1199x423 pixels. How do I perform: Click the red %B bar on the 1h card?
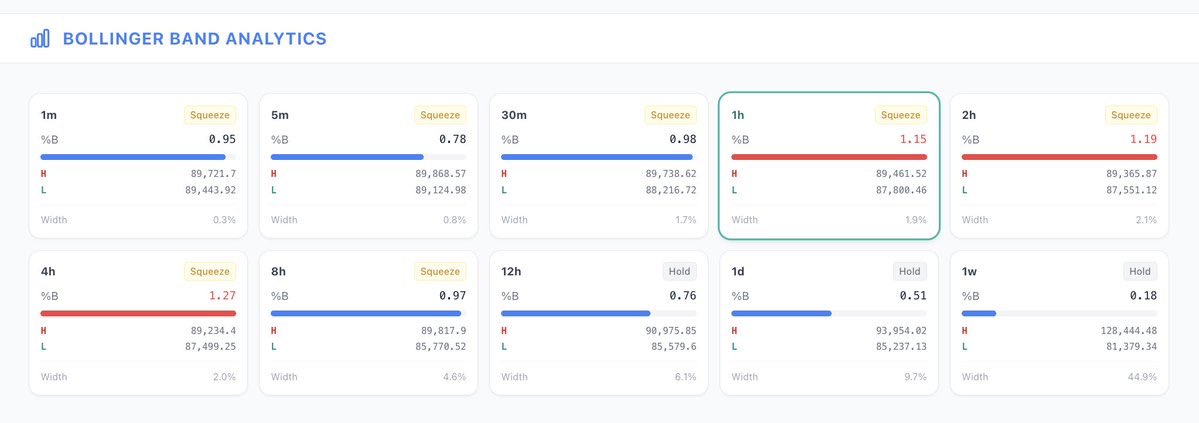pos(829,157)
